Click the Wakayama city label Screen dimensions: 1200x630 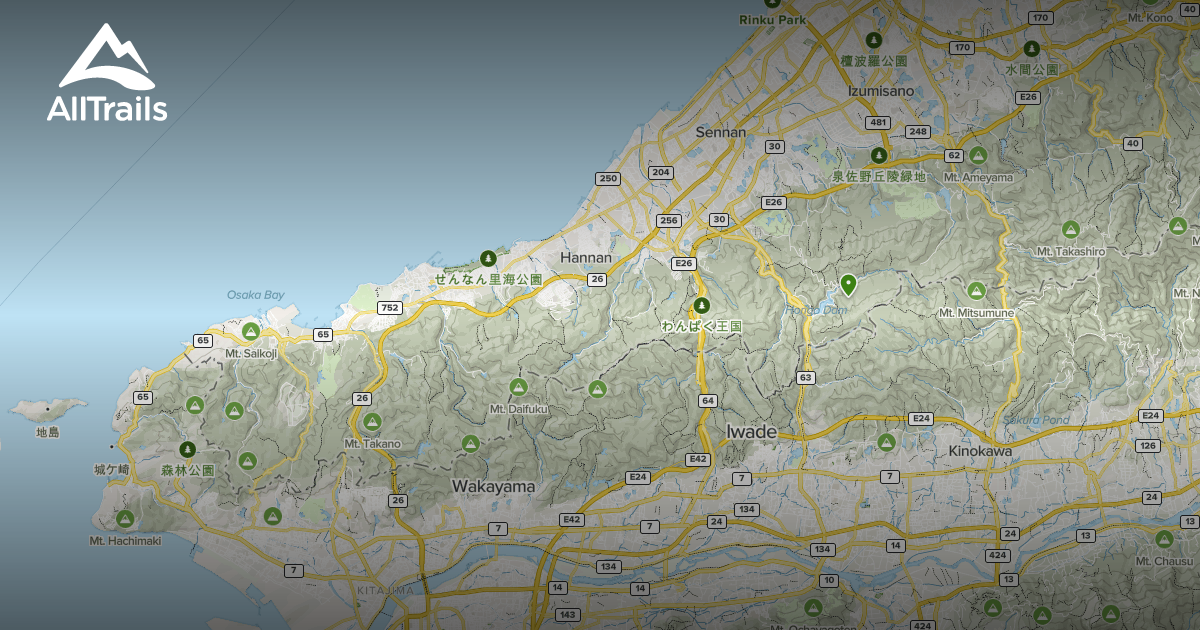click(x=495, y=486)
